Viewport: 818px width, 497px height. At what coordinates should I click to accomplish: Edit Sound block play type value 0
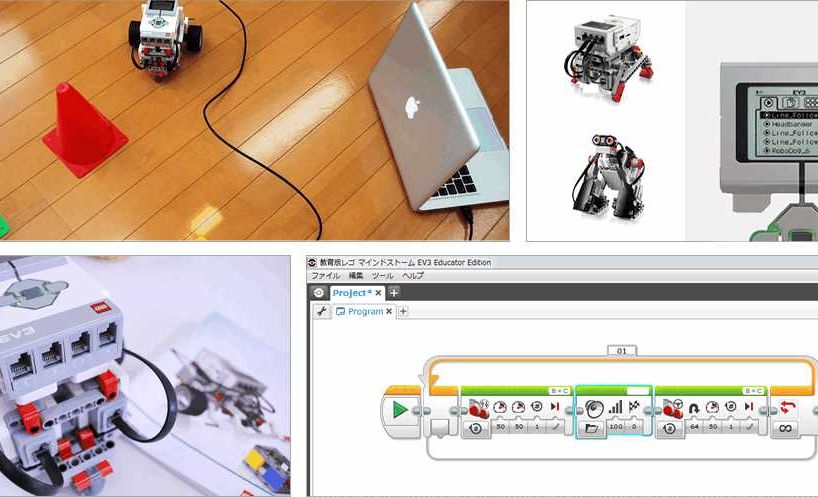pyautogui.click(x=634, y=427)
